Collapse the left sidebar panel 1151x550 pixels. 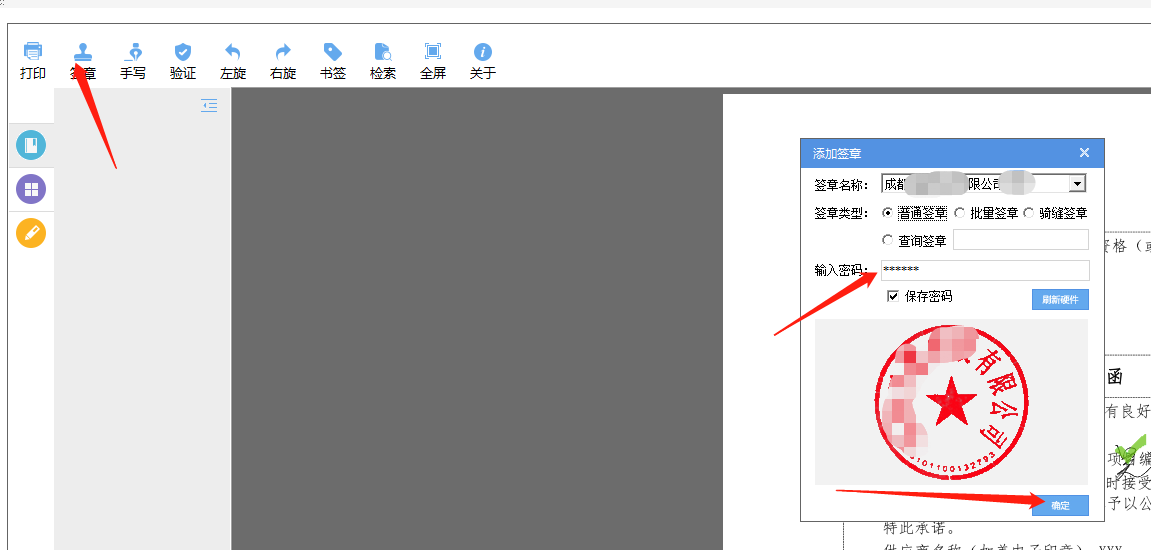coord(209,105)
